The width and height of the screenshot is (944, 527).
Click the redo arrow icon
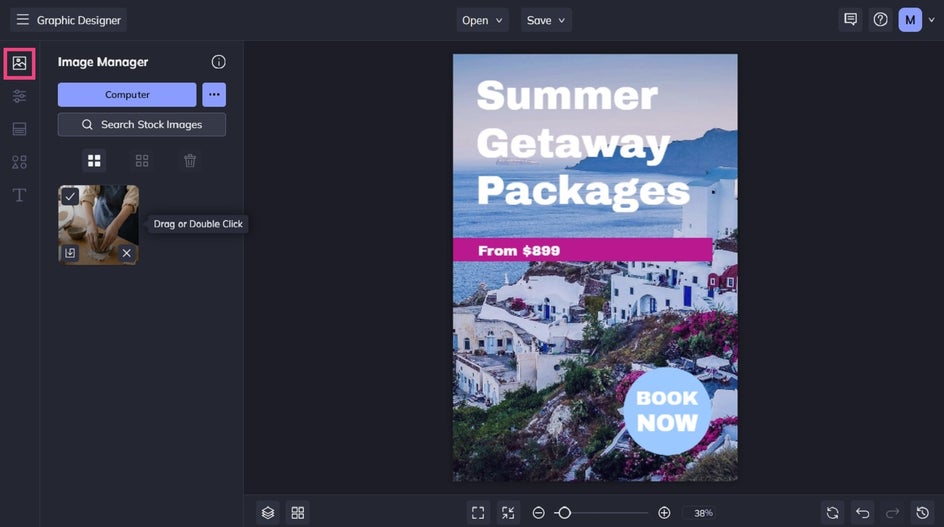click(x=892, y=513)
